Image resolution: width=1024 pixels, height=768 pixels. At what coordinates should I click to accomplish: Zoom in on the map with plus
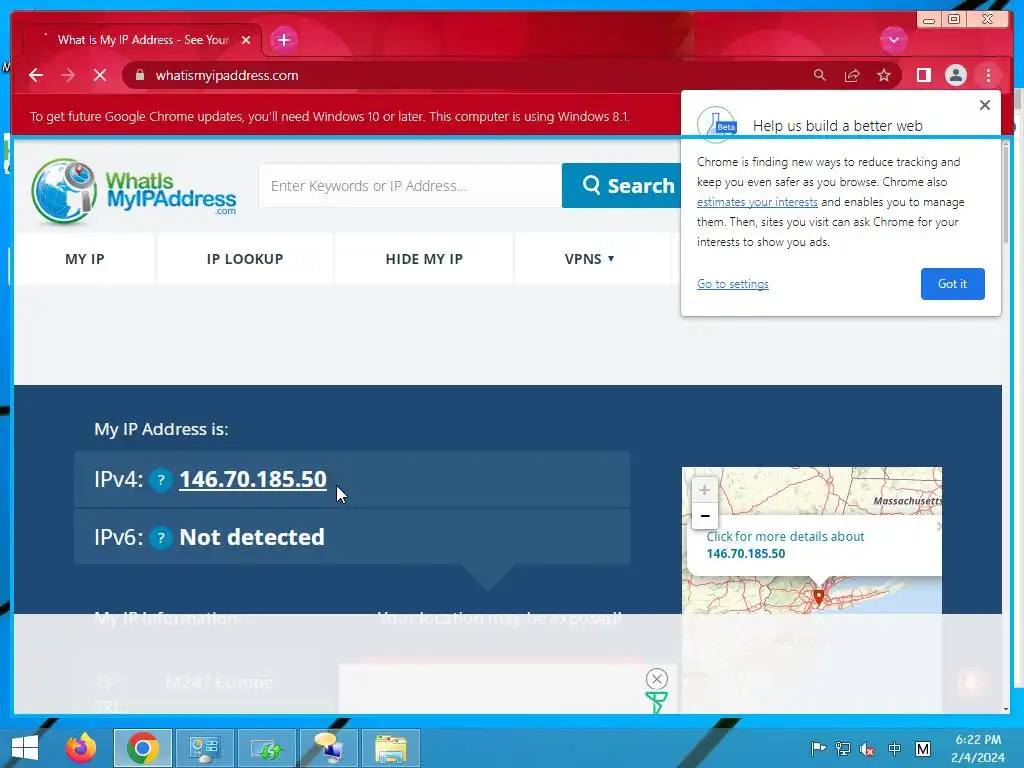pos(705,490)
